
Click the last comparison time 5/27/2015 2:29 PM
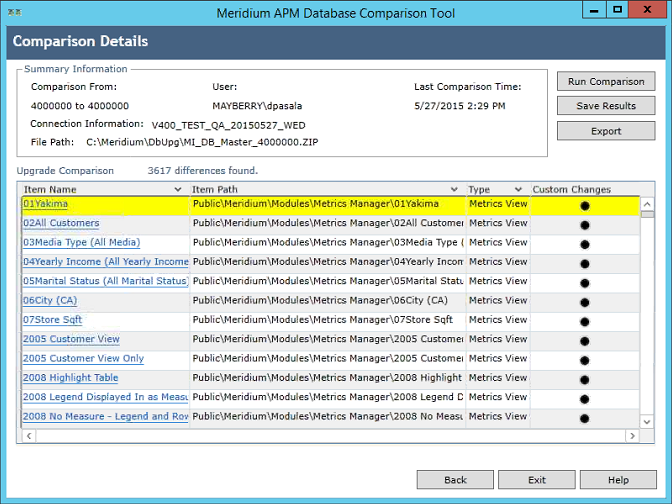[x=459, y=106]
